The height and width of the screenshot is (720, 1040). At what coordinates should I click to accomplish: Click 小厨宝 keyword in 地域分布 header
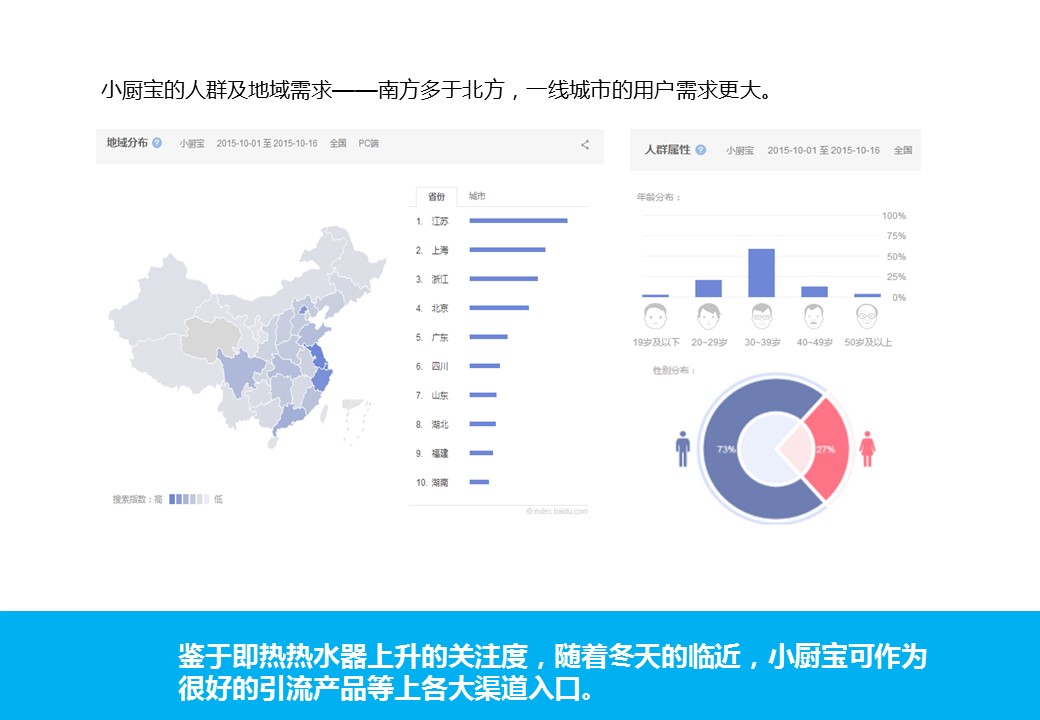(192, 143)
